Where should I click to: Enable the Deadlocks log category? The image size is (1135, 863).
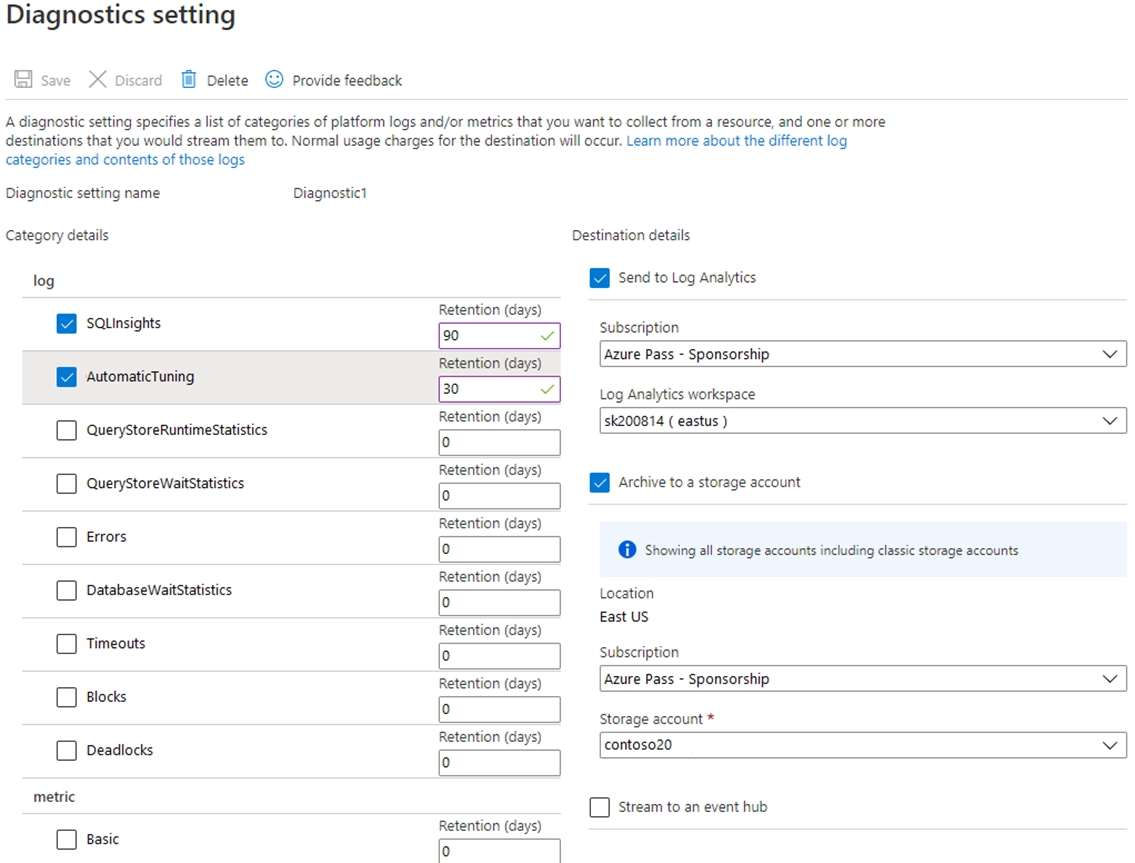pyautogui.click(x=67, y=750)
